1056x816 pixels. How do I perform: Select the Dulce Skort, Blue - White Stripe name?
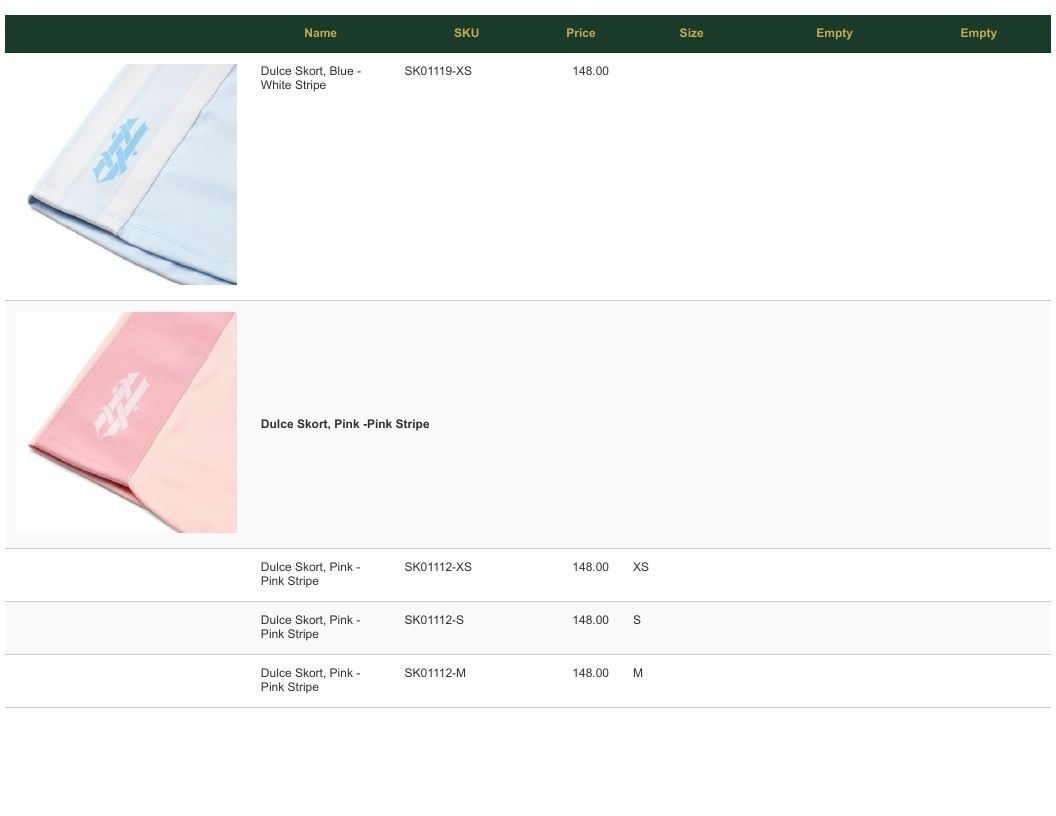coord(311,78)
